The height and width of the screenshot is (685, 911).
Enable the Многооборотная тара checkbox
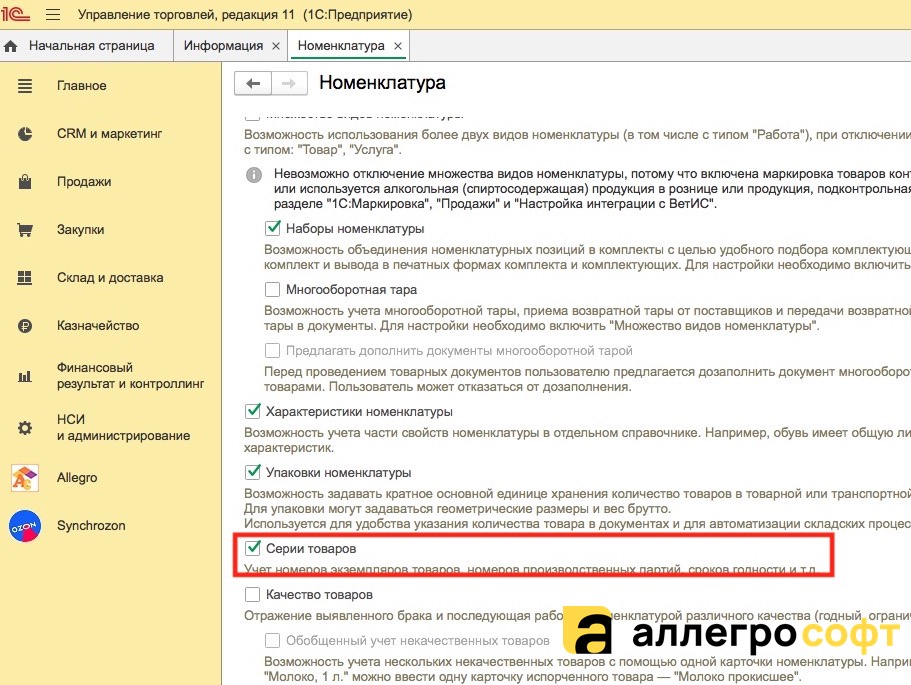(x=273, y=289)
